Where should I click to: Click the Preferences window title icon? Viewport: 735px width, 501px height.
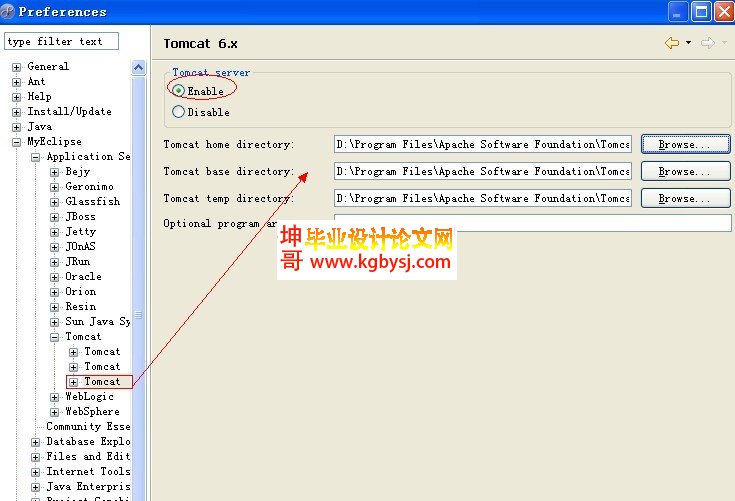[8, 11]
